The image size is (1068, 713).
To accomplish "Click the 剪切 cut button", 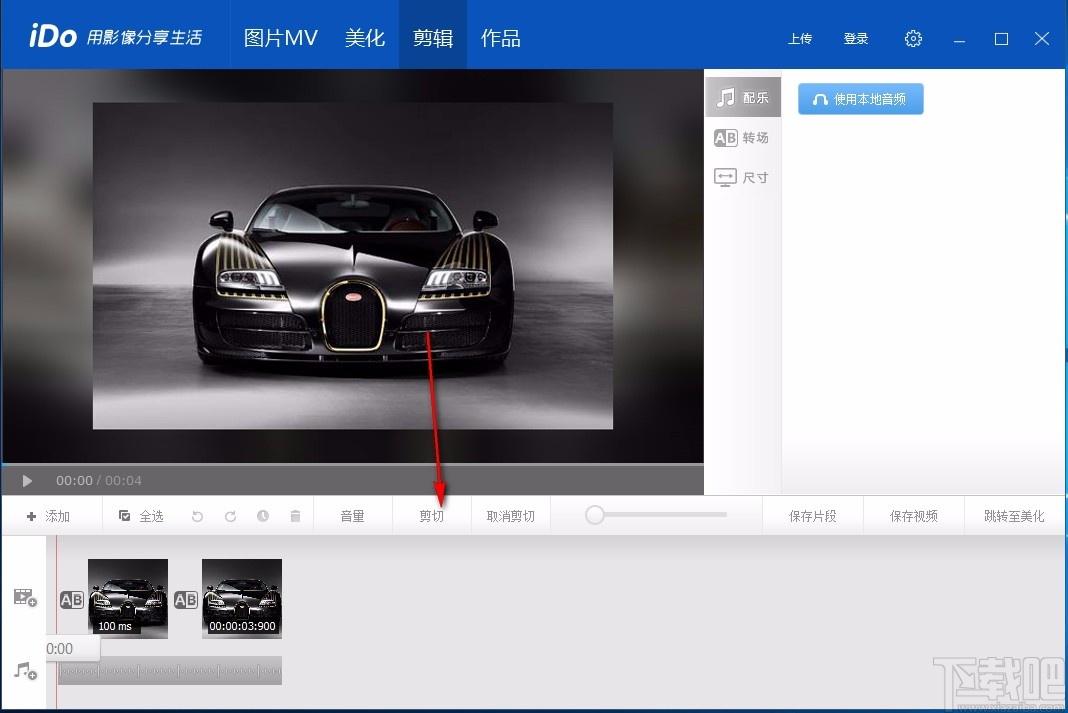I will point(432,516).
